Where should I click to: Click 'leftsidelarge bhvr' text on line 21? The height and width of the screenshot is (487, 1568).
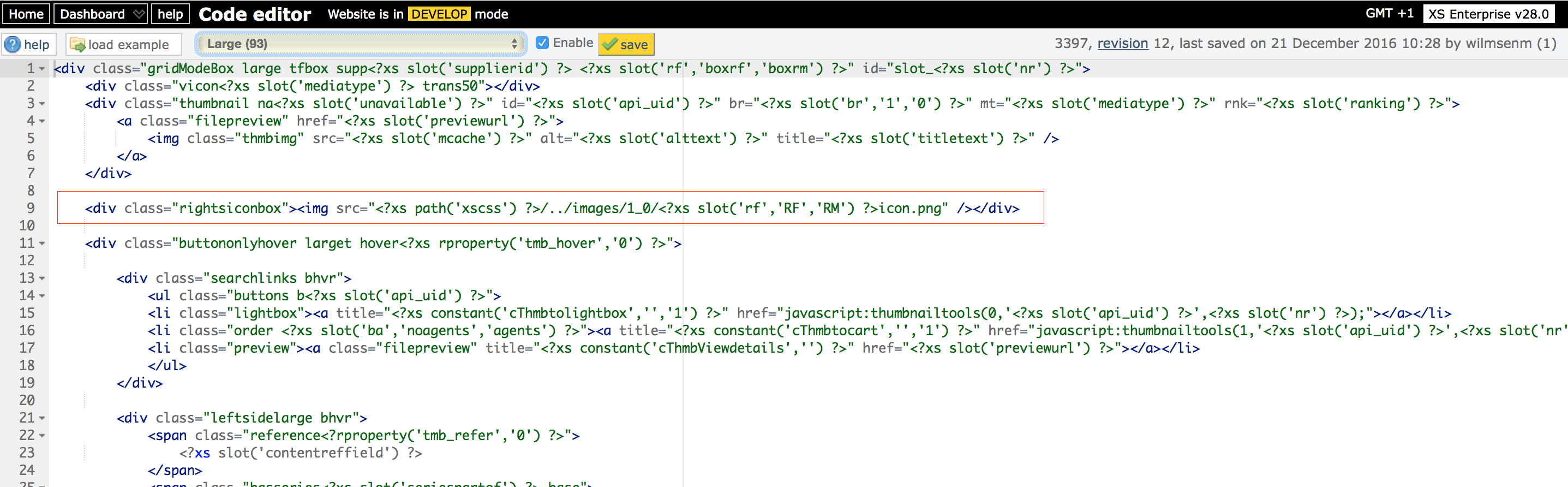point(285,418)
